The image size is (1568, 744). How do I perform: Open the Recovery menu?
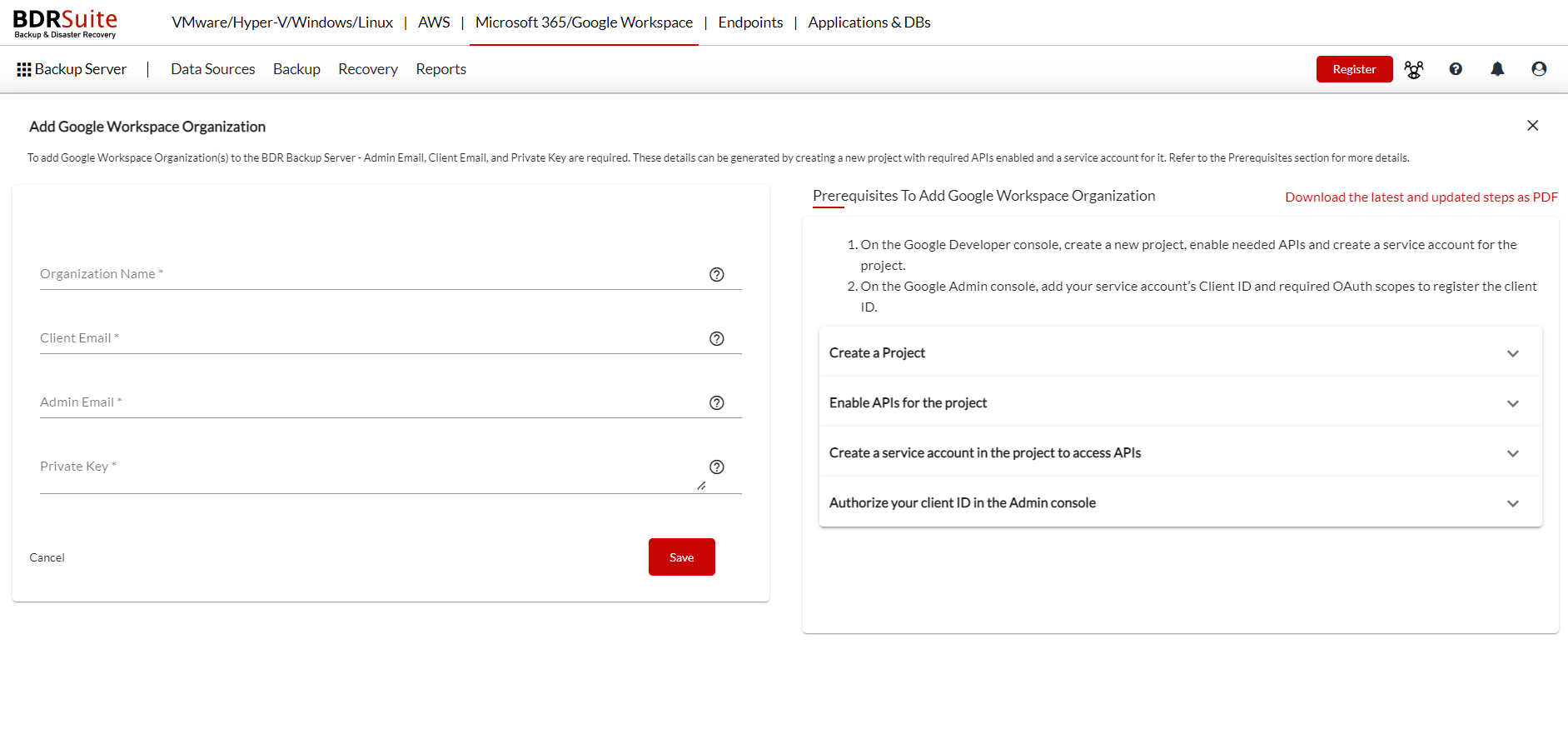tap(368, 69)
